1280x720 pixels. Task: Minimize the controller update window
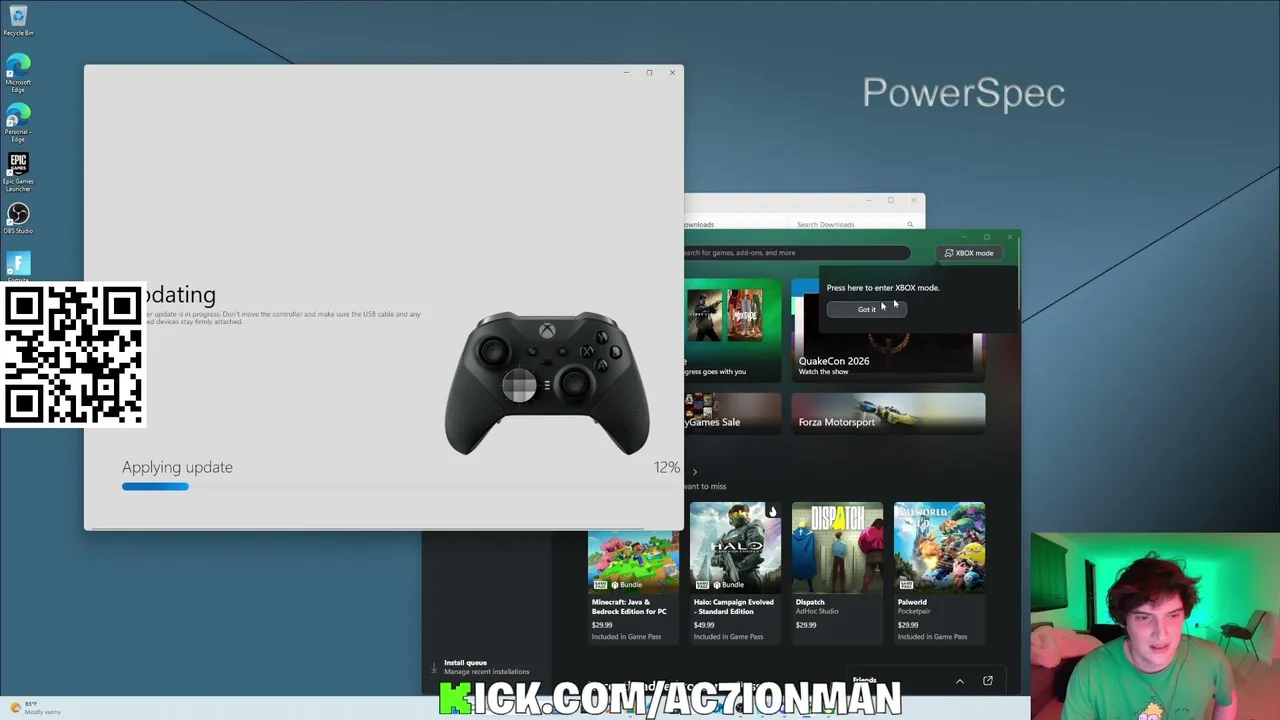(626, 72)
